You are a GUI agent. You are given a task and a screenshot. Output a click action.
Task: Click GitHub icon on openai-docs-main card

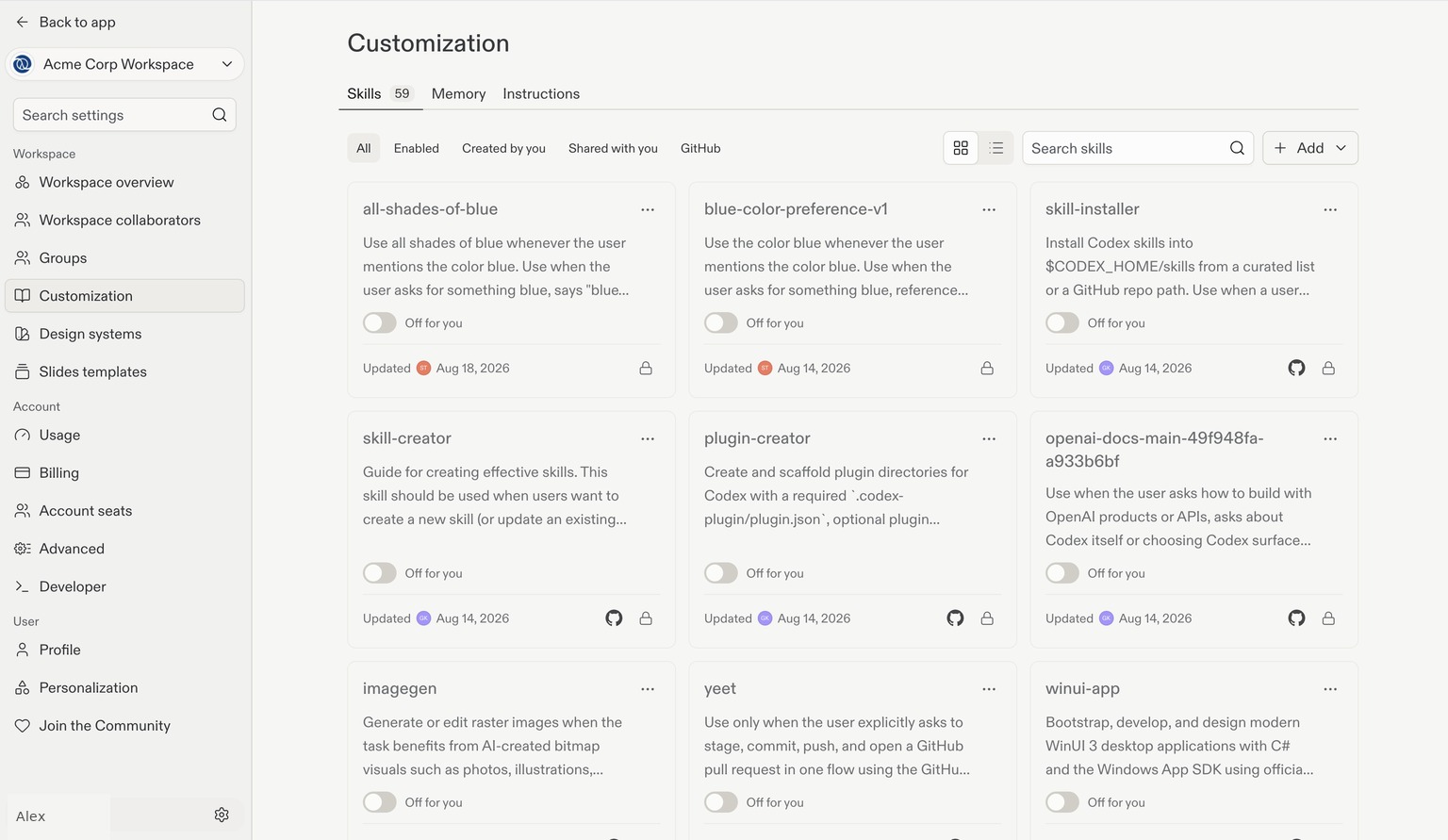[x=1296, y=618]
